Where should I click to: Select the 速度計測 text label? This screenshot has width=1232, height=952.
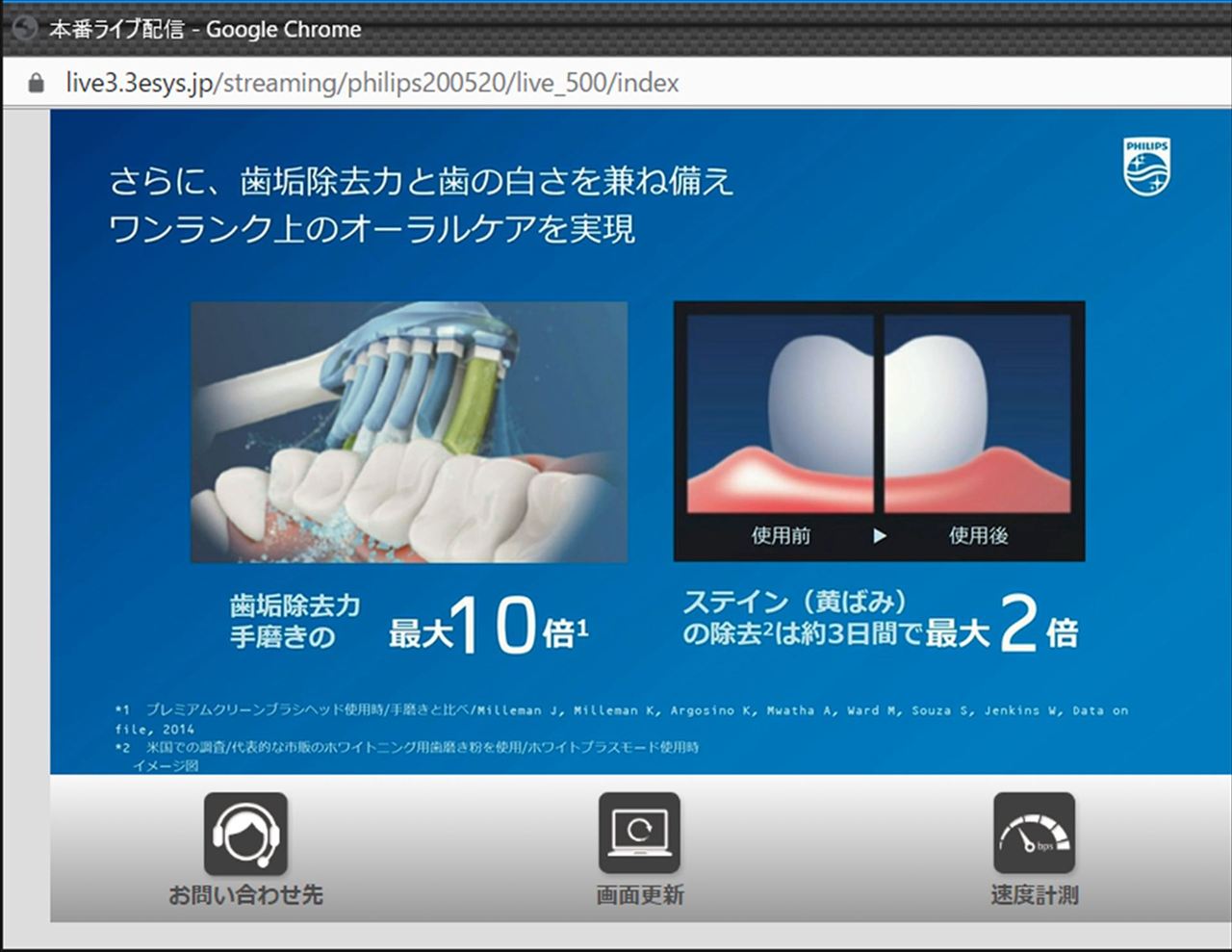tap(1034, 895)
